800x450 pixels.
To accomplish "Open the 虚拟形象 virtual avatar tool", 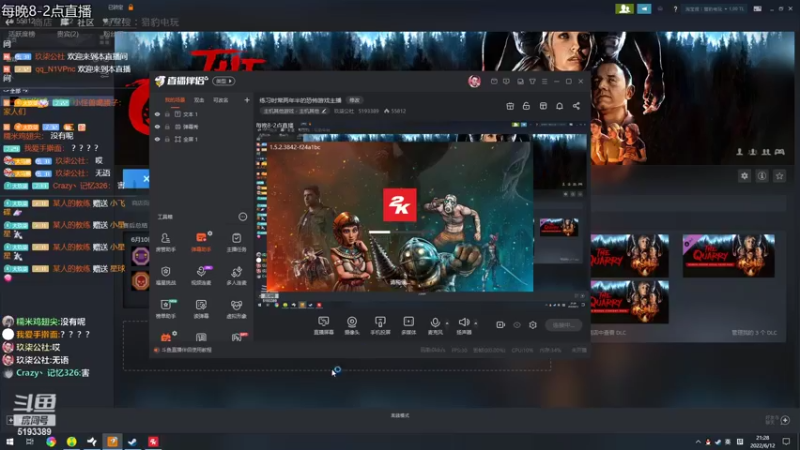I will [x=236, y=309].
